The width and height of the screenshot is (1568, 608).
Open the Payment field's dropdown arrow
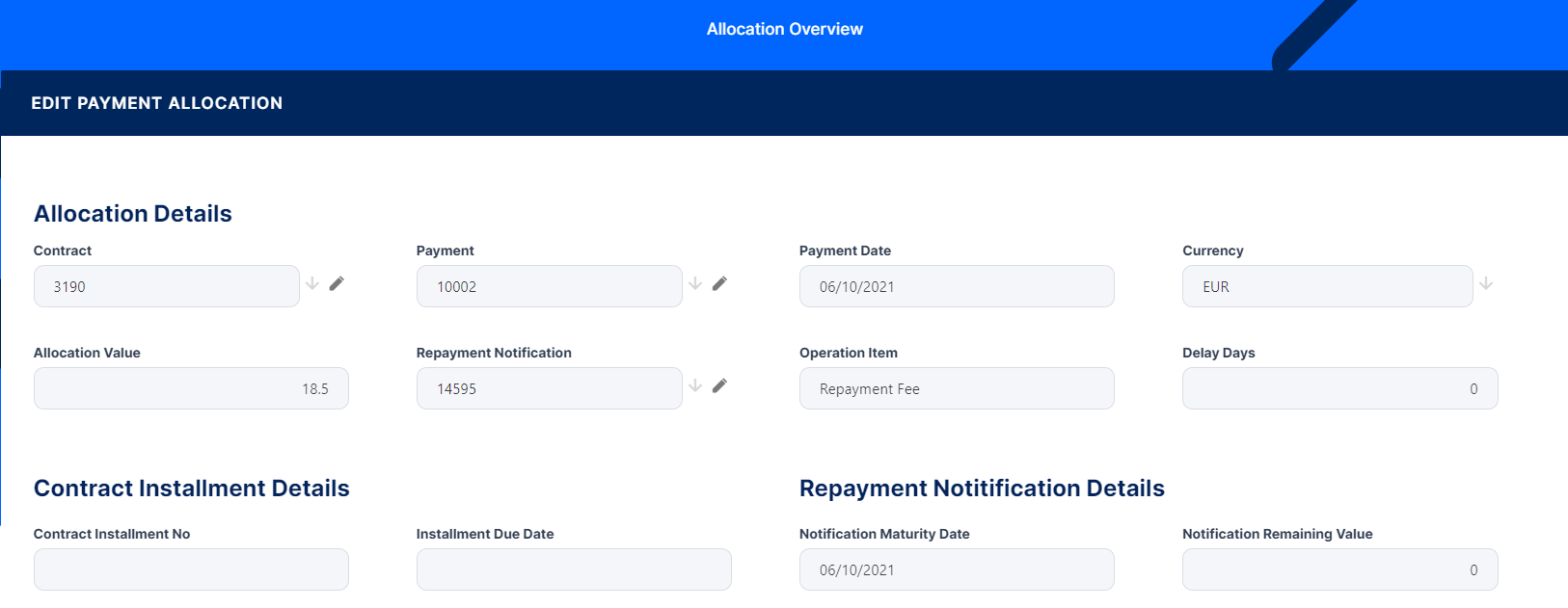tap(695, 283)
